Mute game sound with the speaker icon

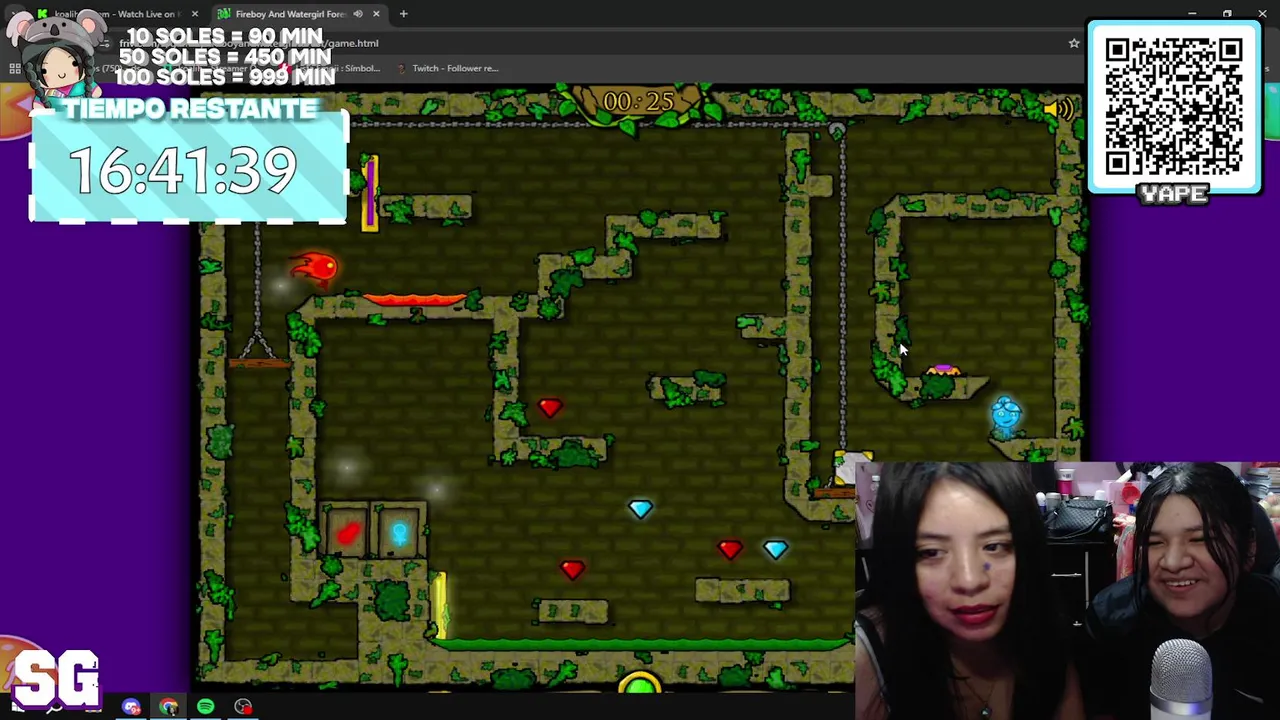tap(1056, 110)
